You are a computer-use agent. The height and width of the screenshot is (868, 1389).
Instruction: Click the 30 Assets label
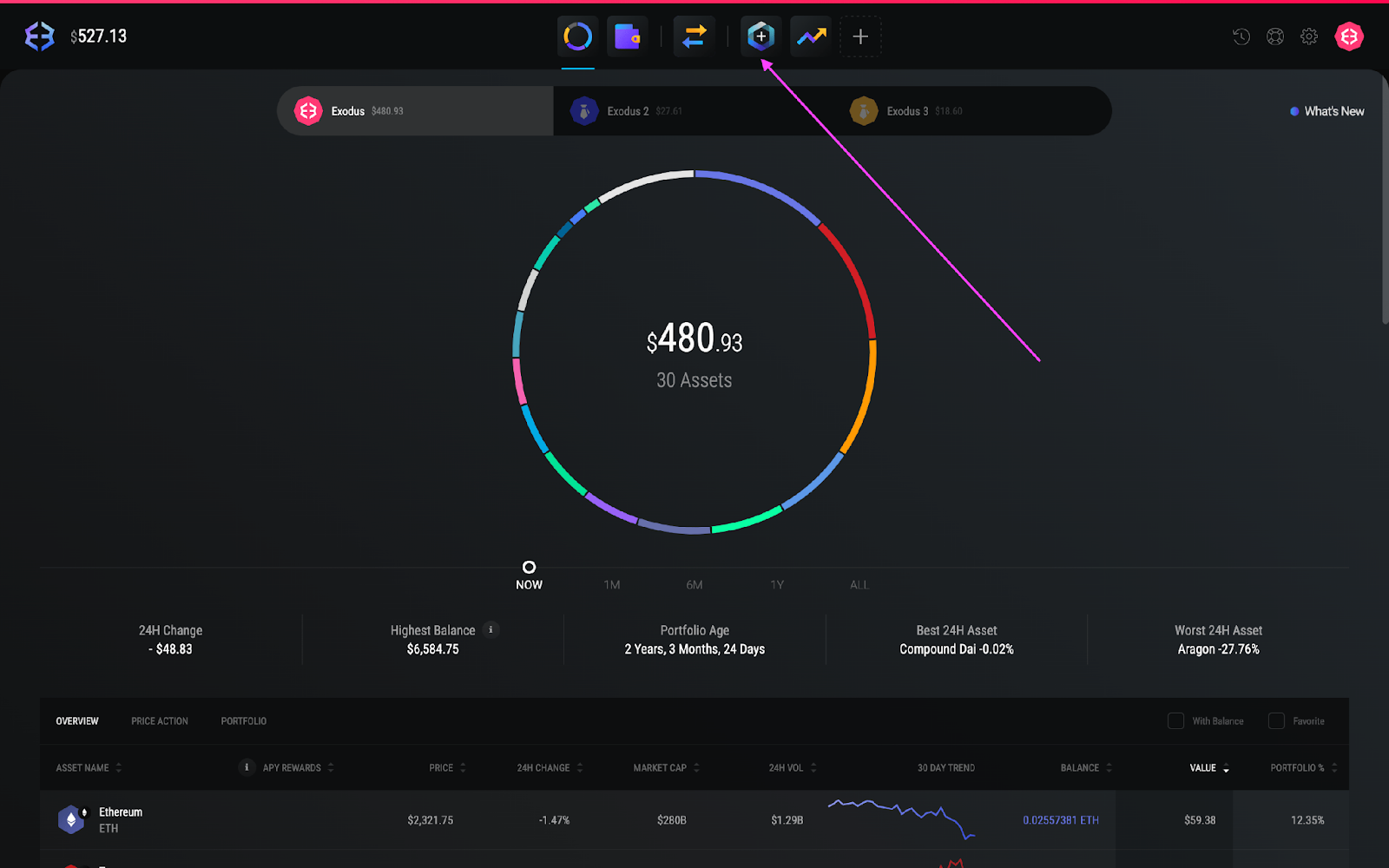tap(694, 380)
